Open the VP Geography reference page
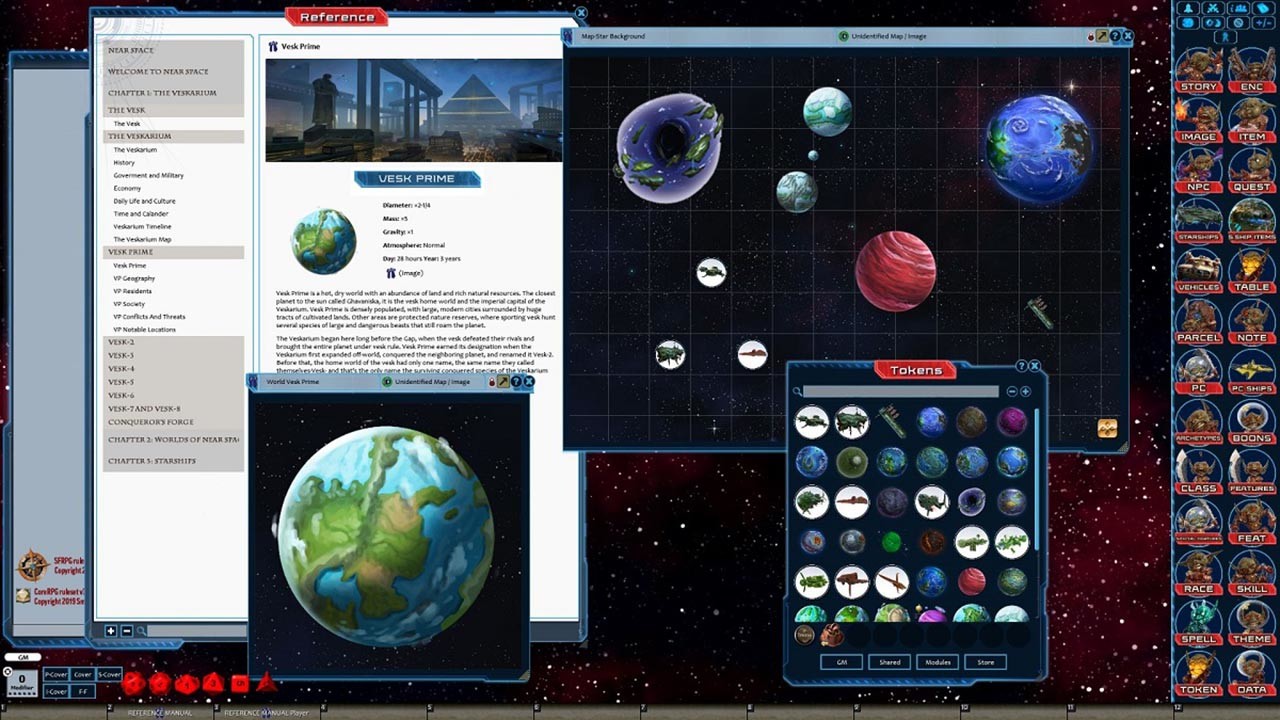The height and width of the screenshot is (720, 1280). click(135, 278)
